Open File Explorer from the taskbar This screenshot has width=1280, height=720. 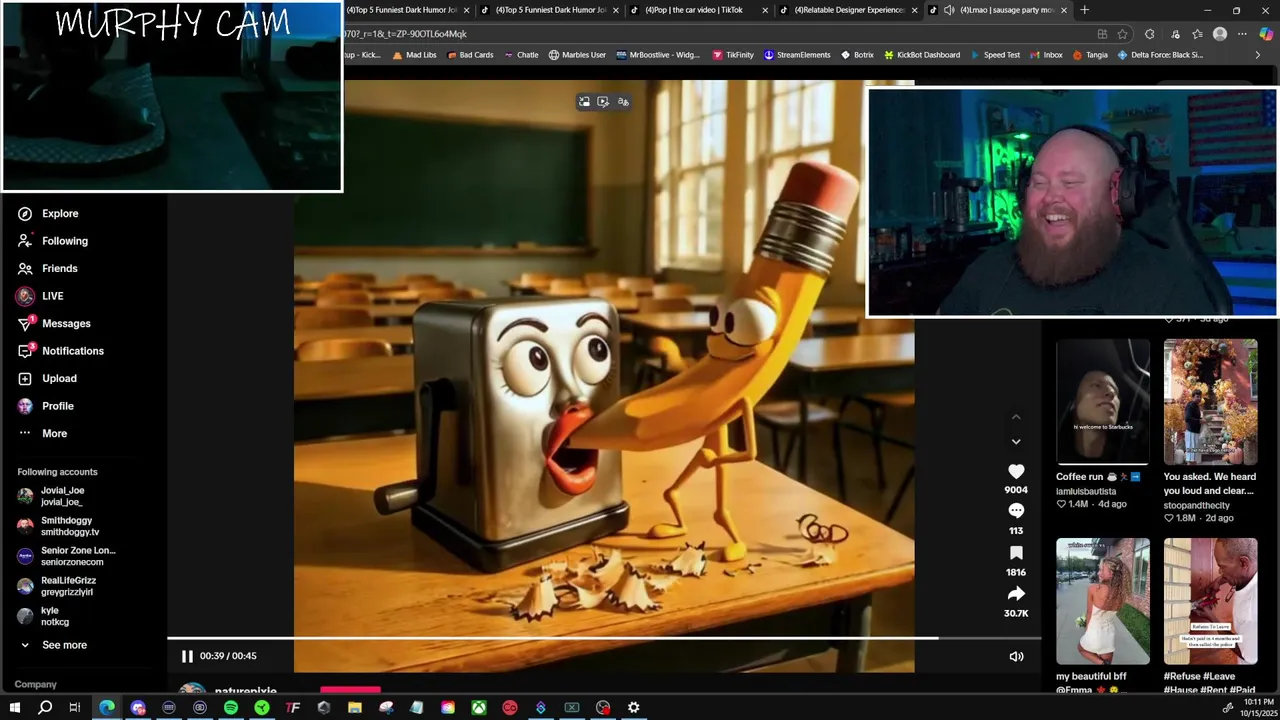click(355, 708)
